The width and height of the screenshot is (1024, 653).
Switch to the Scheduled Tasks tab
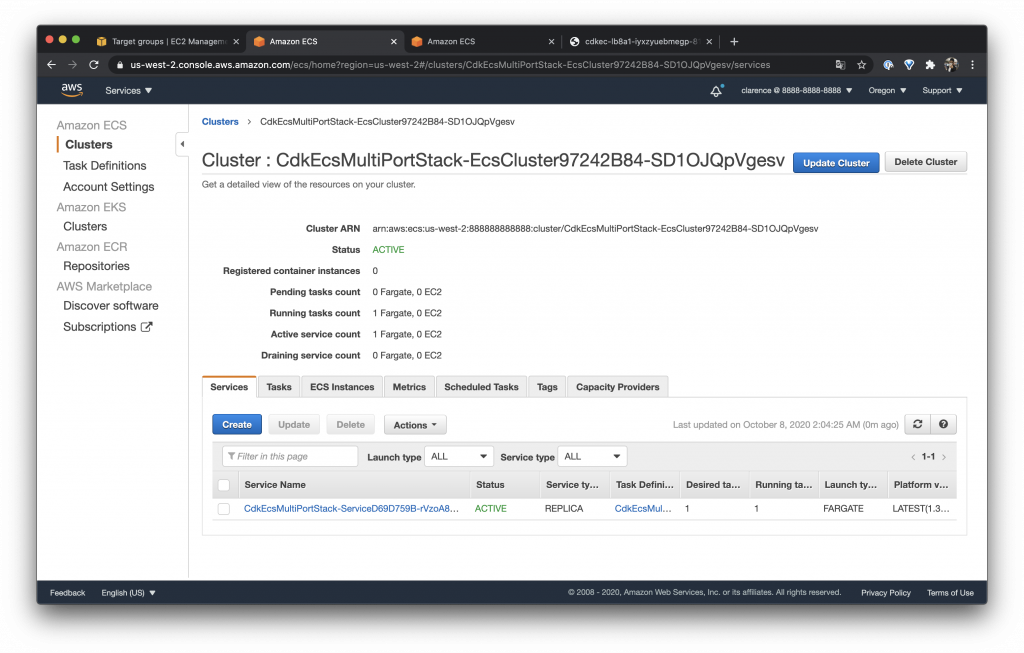(x=481, y=387)
